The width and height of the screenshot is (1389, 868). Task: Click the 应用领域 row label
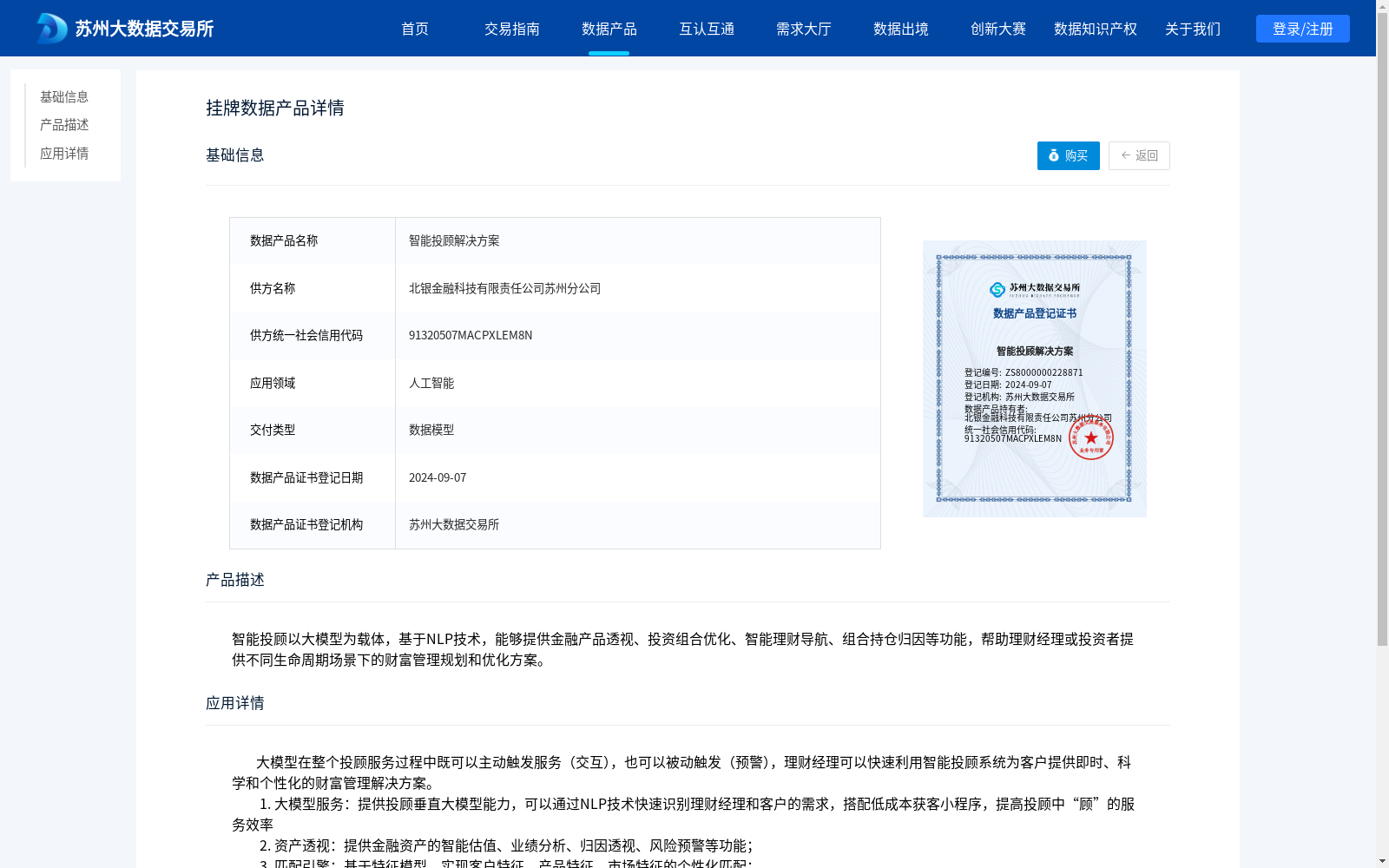click(x=273, y=383)
